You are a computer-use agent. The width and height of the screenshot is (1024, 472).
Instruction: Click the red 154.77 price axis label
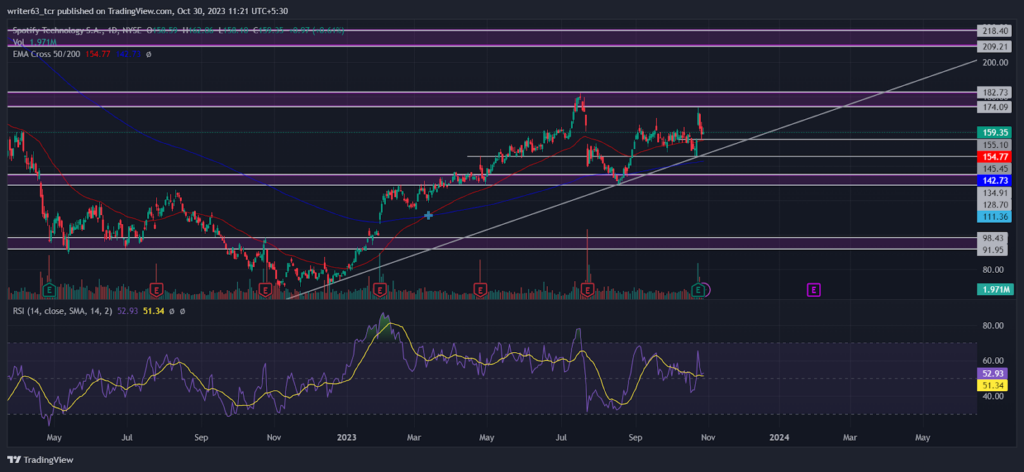tap(995, 157)
